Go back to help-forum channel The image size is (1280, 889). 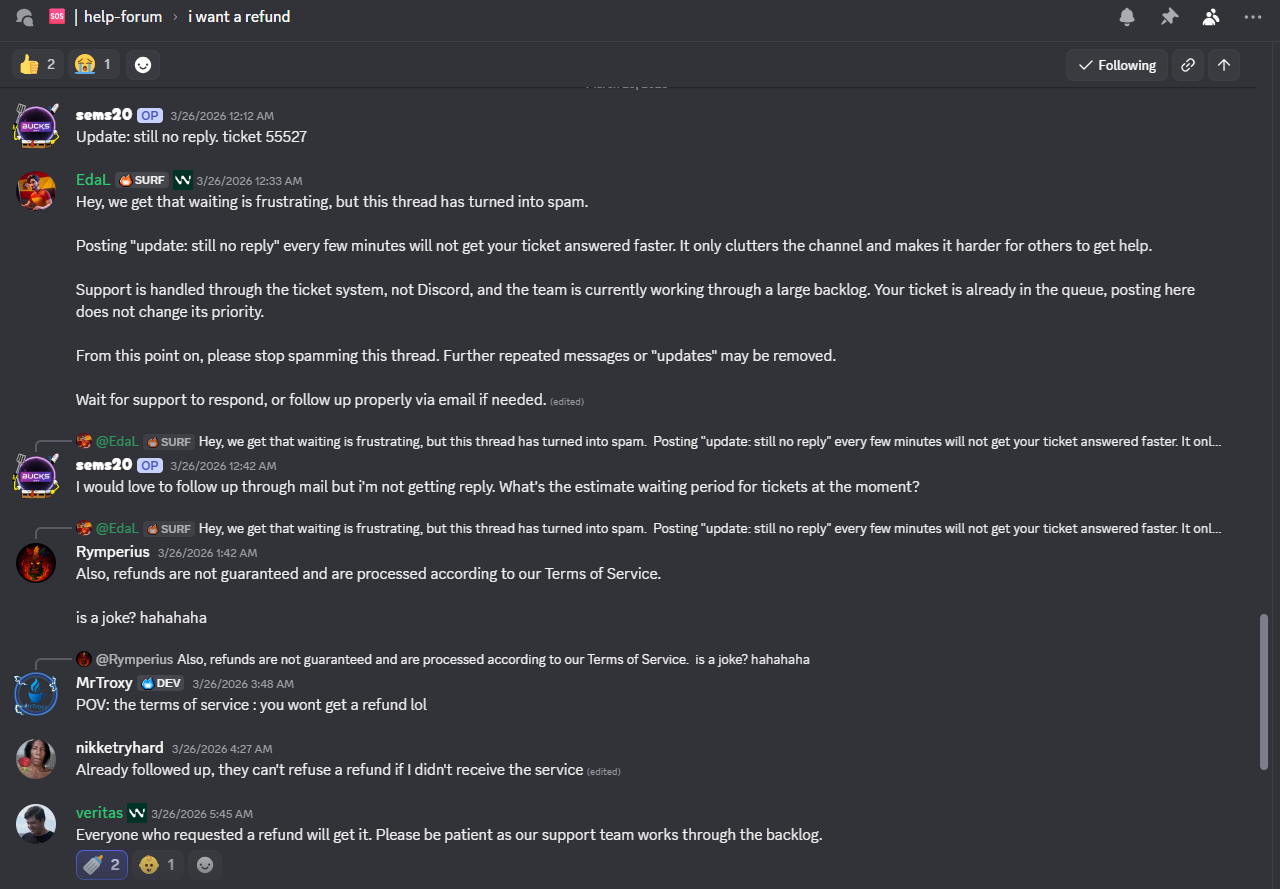[x=122, y=17]
